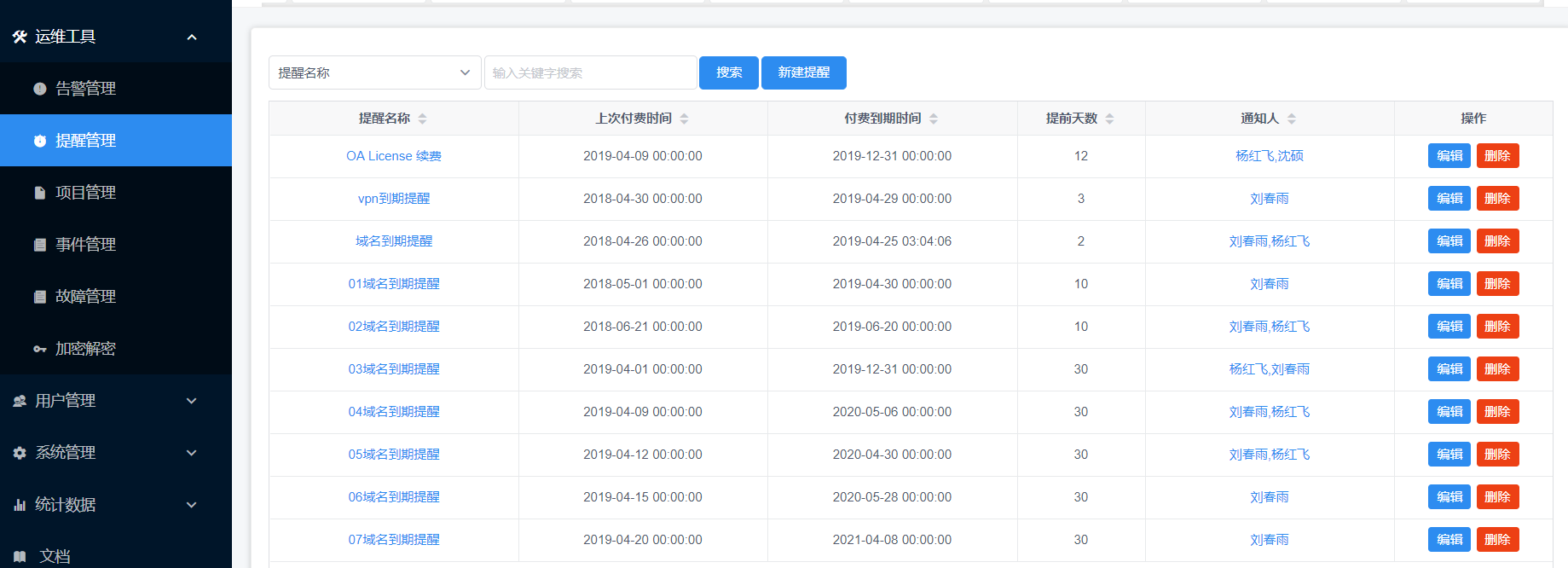Click the 2018-06-21 00:00:00 payment cell
Image resolution: width=1568 pixels, height=568 pixels.
tap(643, 327)
